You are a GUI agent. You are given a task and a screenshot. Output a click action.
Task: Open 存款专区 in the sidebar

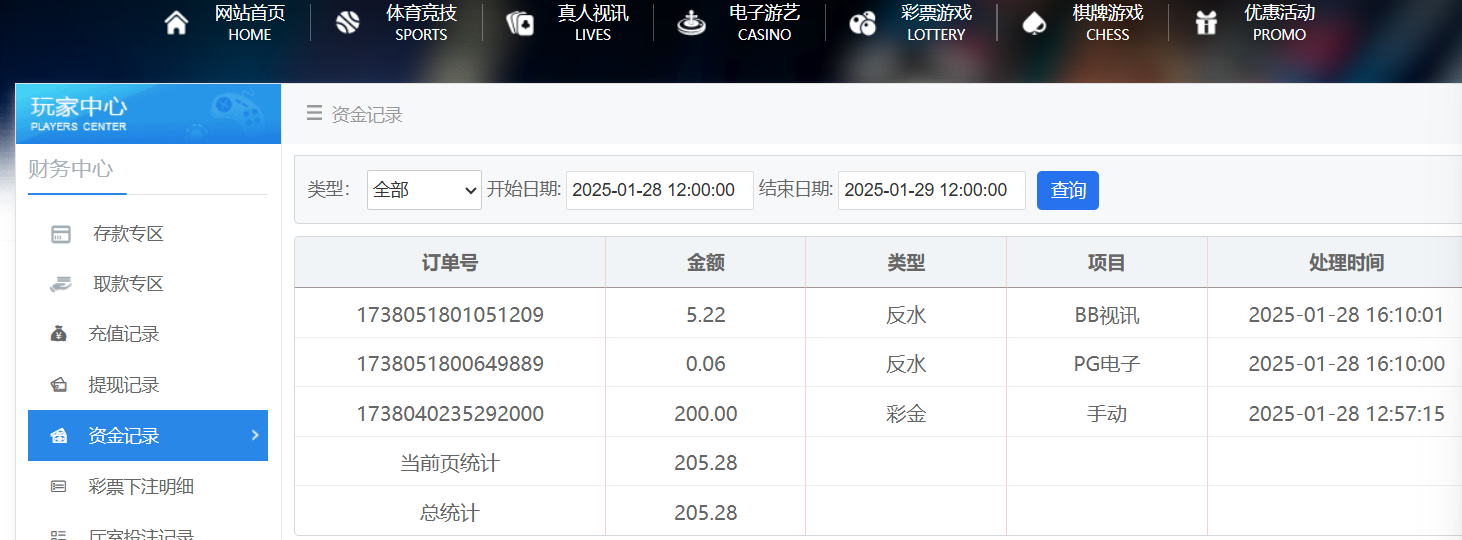[x=127, y=234]
